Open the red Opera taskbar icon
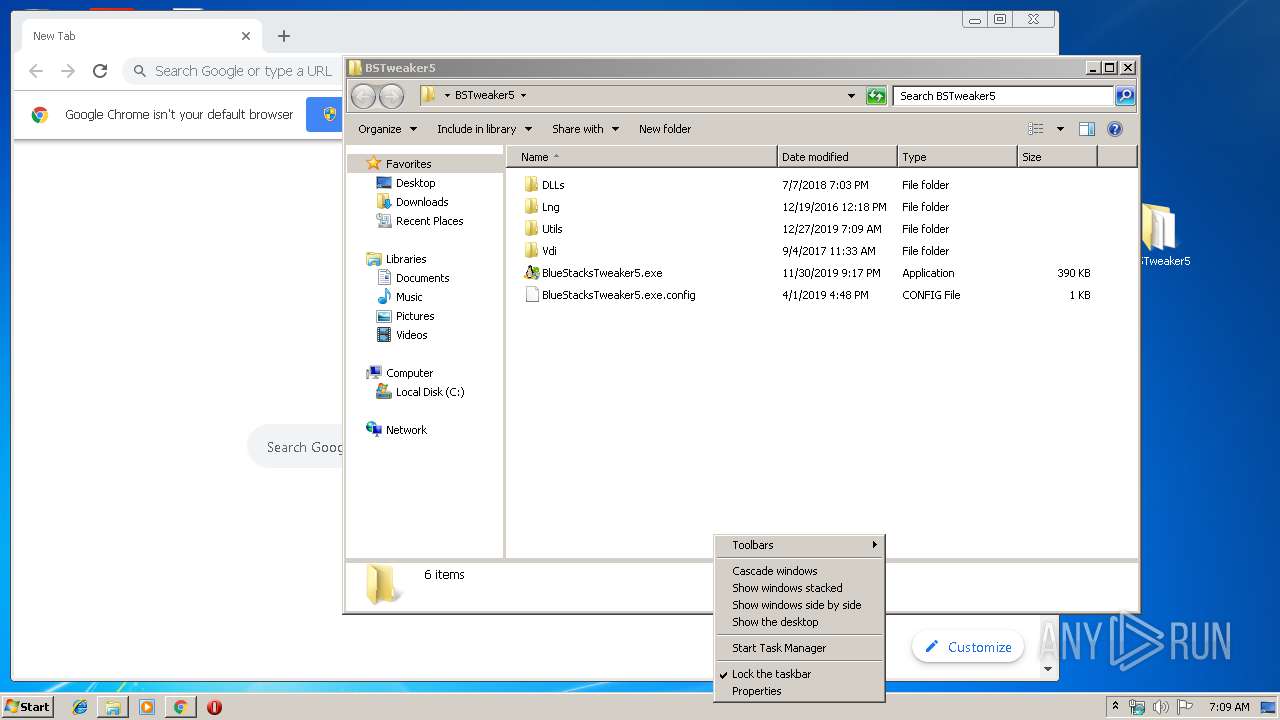1280x720 pixels. [214, 707]
